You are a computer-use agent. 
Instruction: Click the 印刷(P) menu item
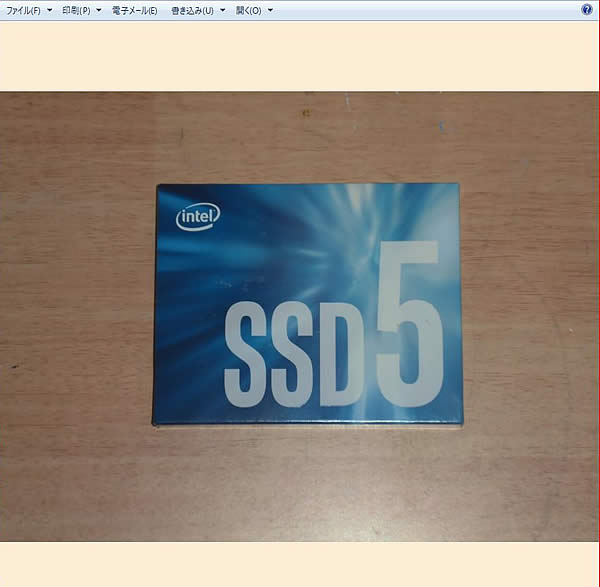[x=76, y=10]
